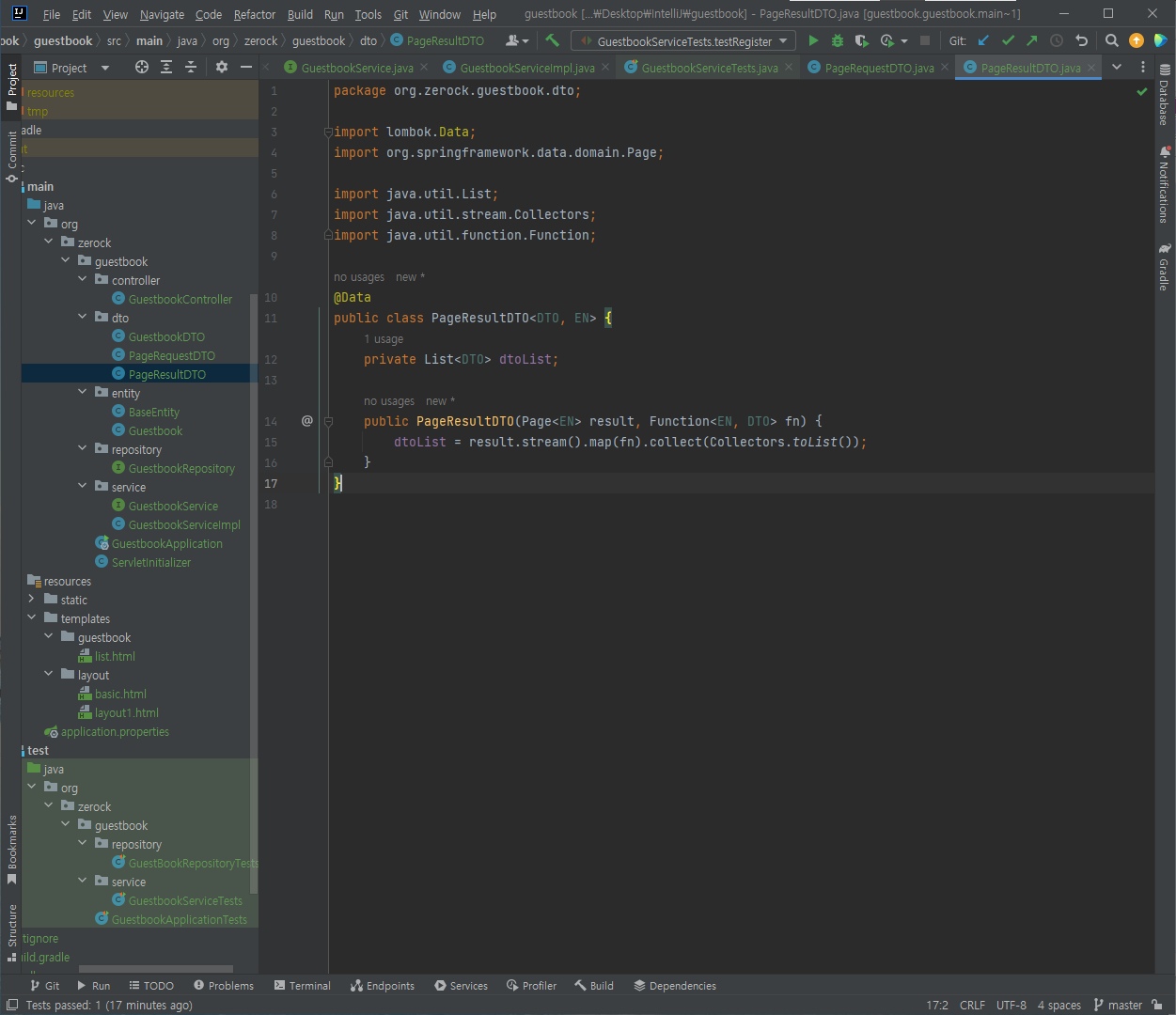Expand the static folder
Viewport: 1176px width, 1015px height.
(32, 599)
